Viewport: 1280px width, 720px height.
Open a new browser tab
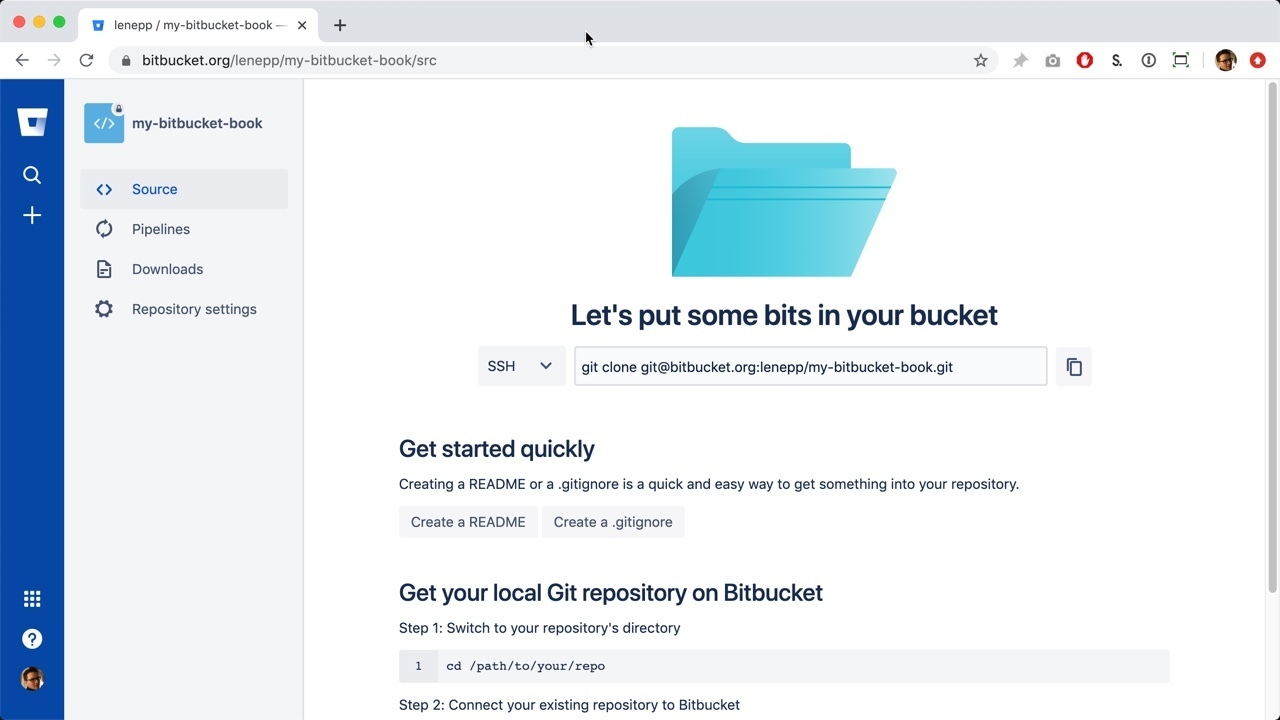(340, 25)
